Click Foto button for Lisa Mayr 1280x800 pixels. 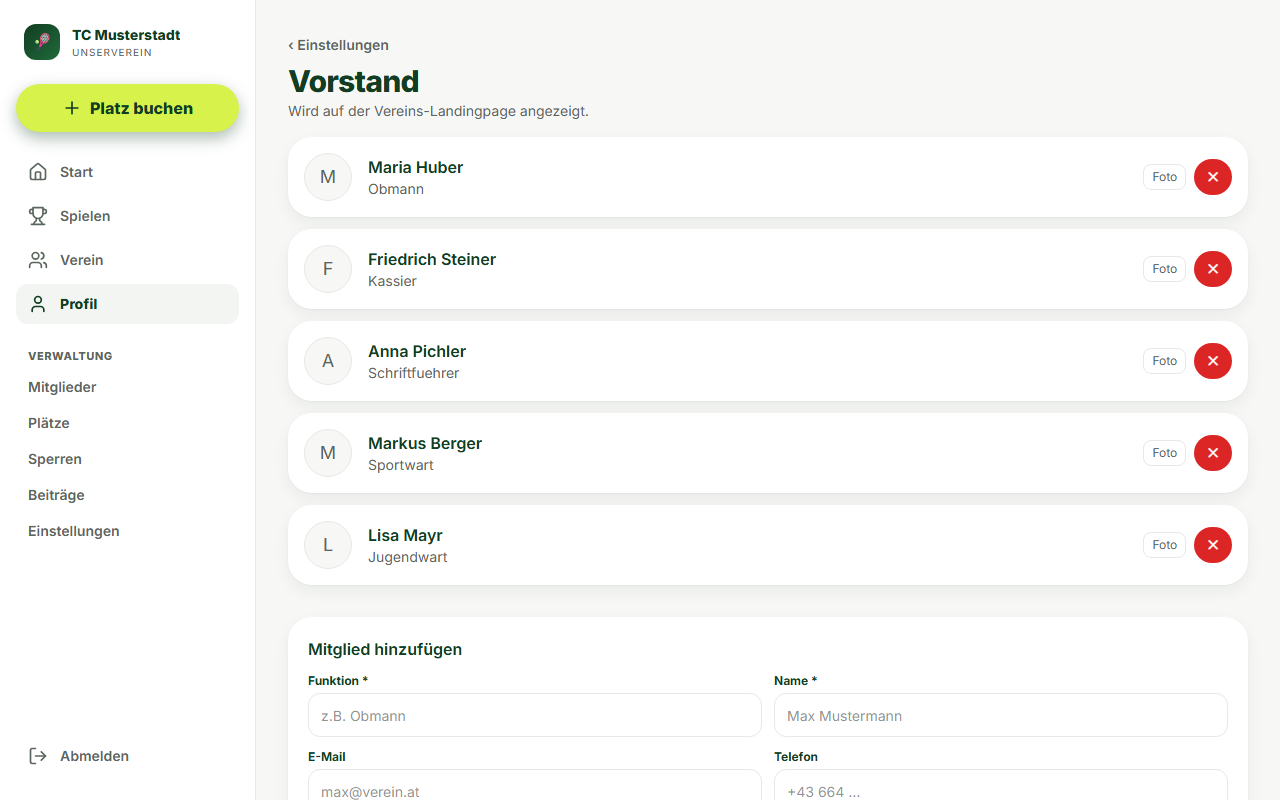(x=1164, y=545)
